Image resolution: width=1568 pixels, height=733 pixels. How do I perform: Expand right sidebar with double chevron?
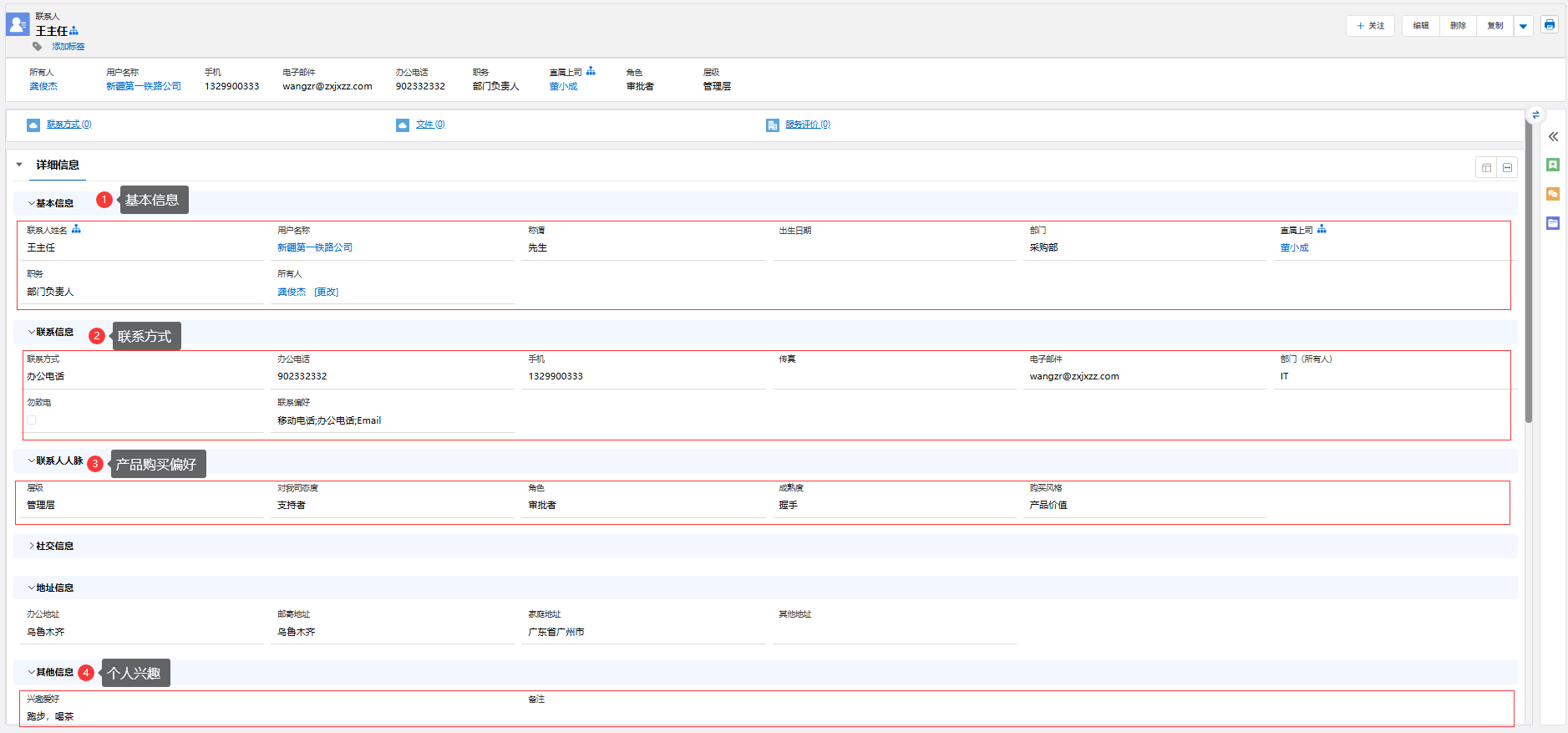coord(1553,137)
